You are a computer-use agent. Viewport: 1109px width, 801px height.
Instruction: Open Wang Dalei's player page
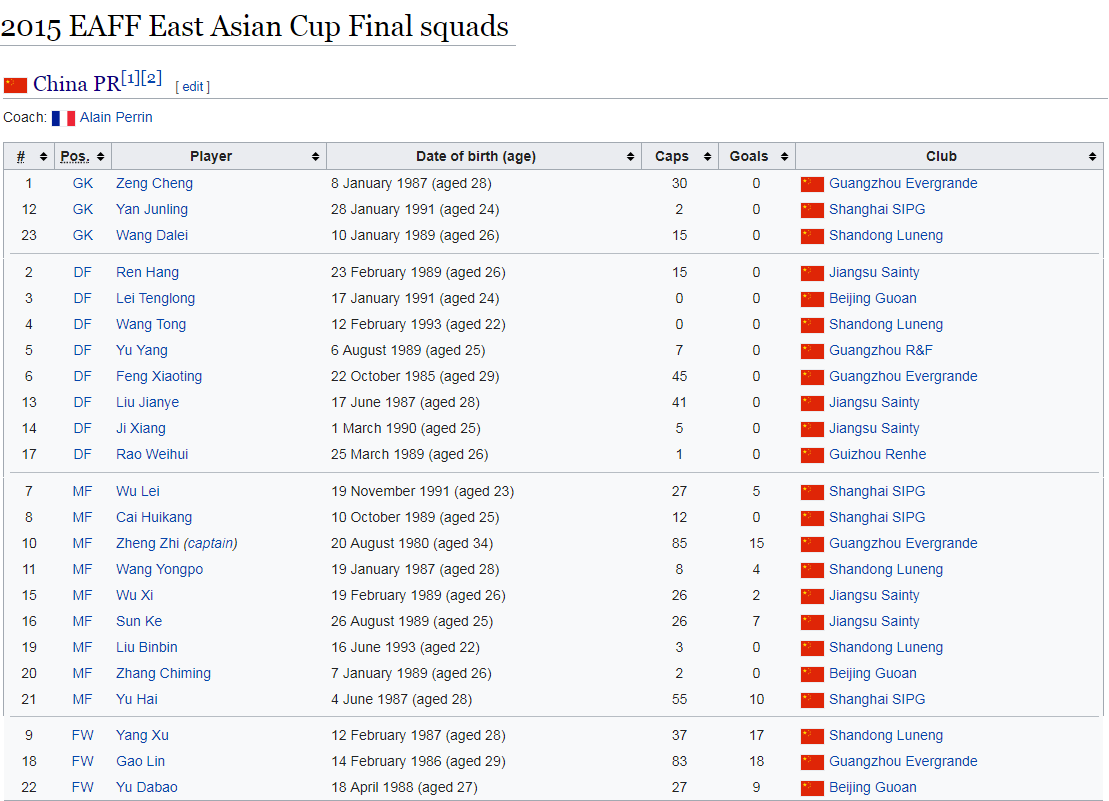[x=152, y=235]
